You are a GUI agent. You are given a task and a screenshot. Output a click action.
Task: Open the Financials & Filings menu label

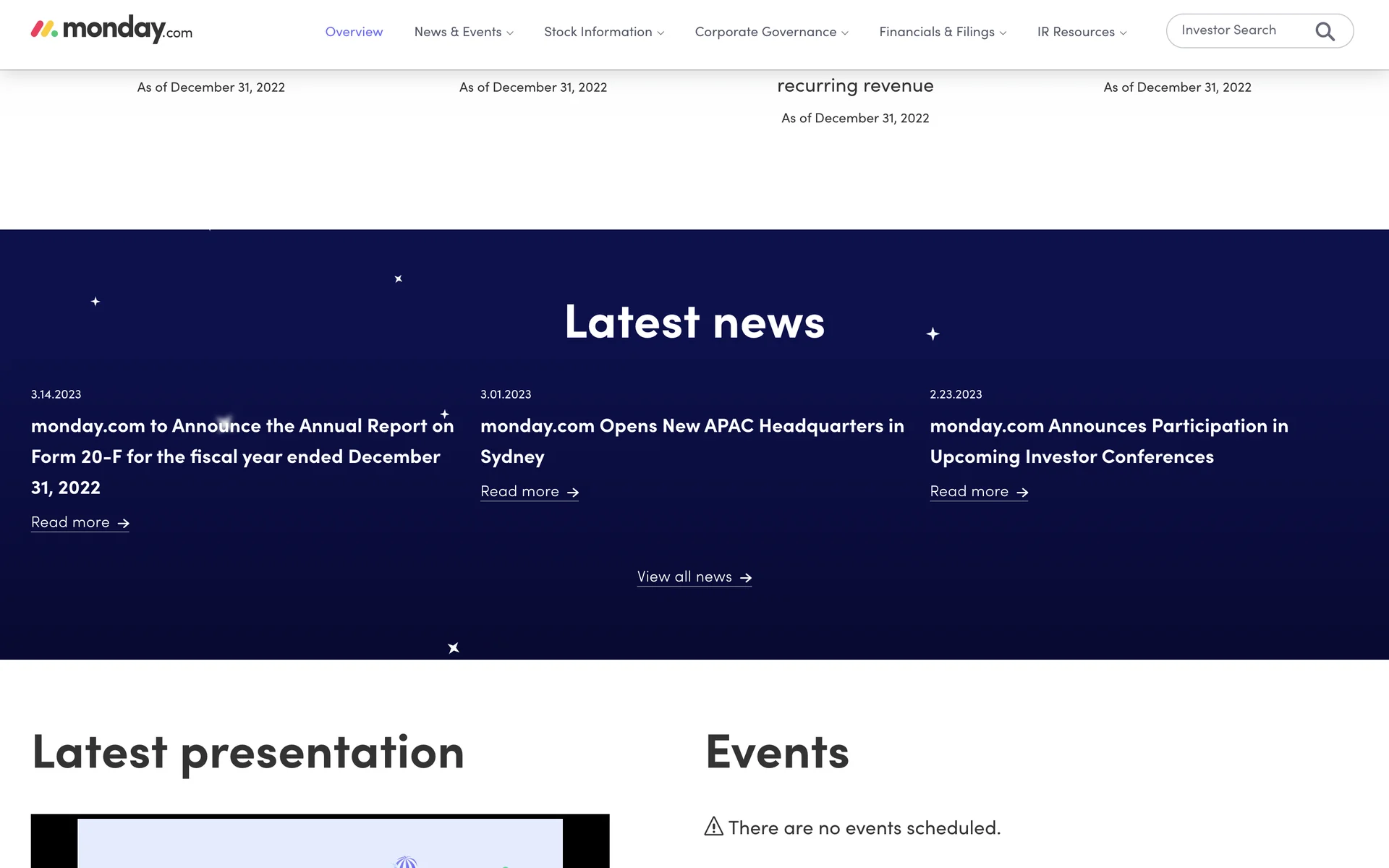[936, 32]
